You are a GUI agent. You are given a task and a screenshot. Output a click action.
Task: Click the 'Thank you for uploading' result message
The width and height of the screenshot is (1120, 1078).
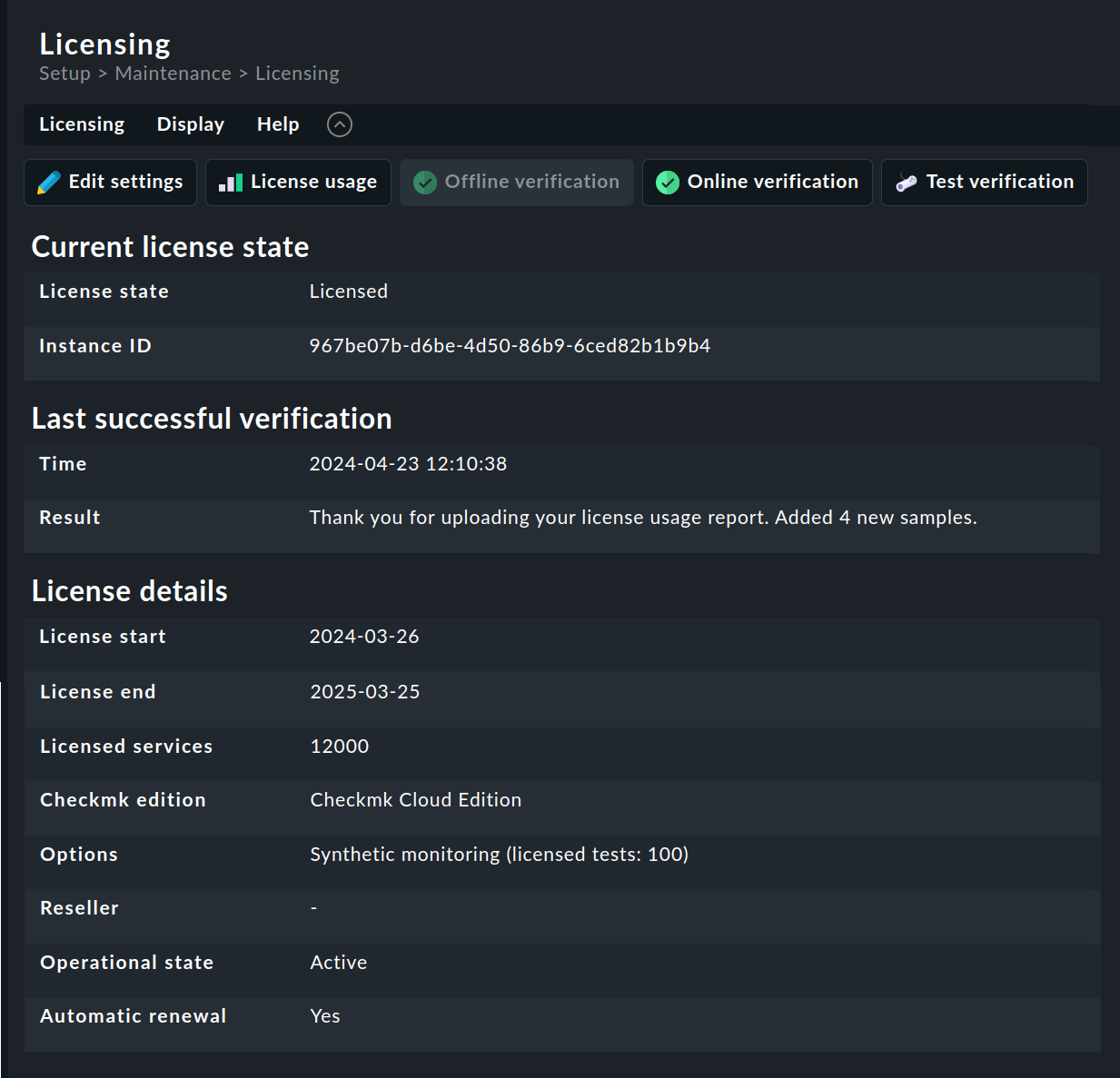[643, 518]
